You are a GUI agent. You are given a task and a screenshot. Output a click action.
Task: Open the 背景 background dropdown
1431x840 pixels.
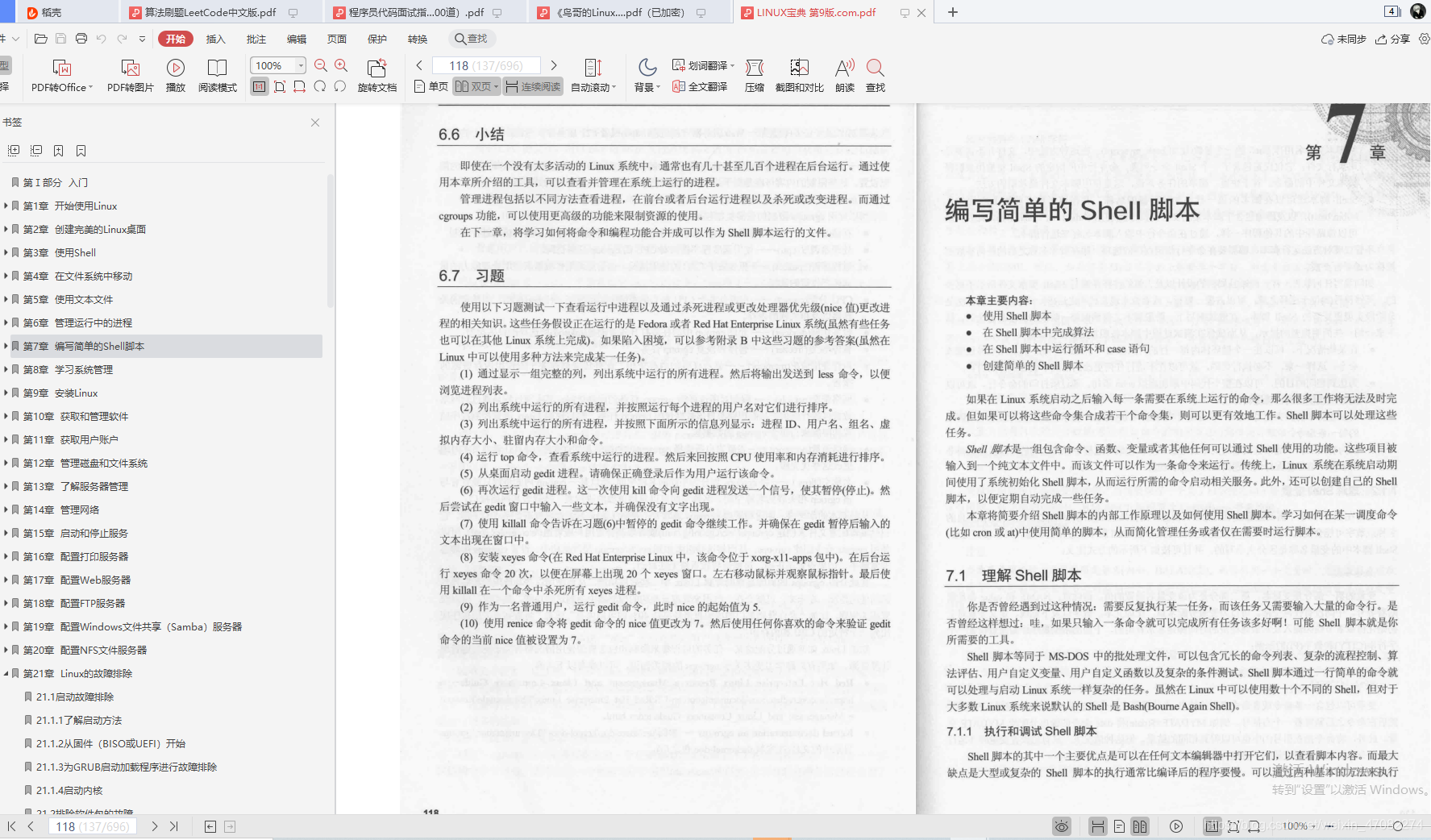647,75
